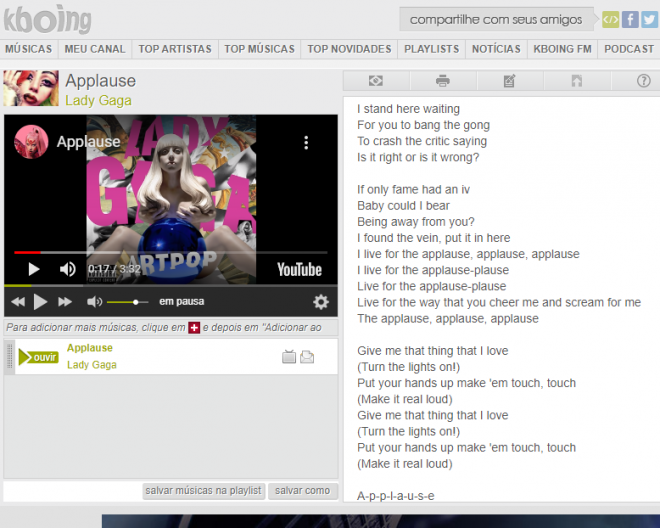
Task: Click the Kboing logo
Action: click(x=48, y=19)
